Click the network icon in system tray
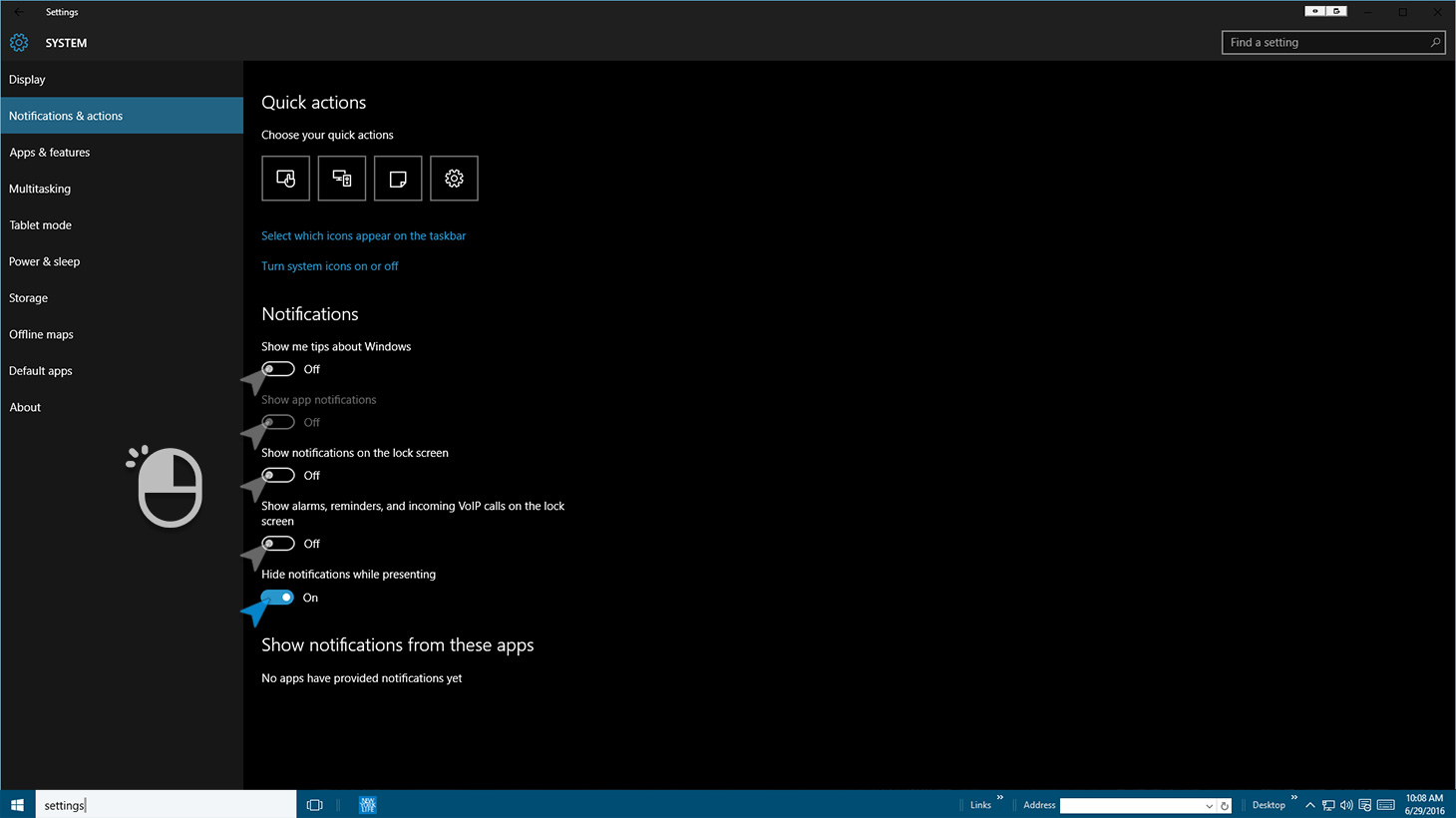Image resolution: width=1456 pixels, height=818 pixels. (1328, 805)
